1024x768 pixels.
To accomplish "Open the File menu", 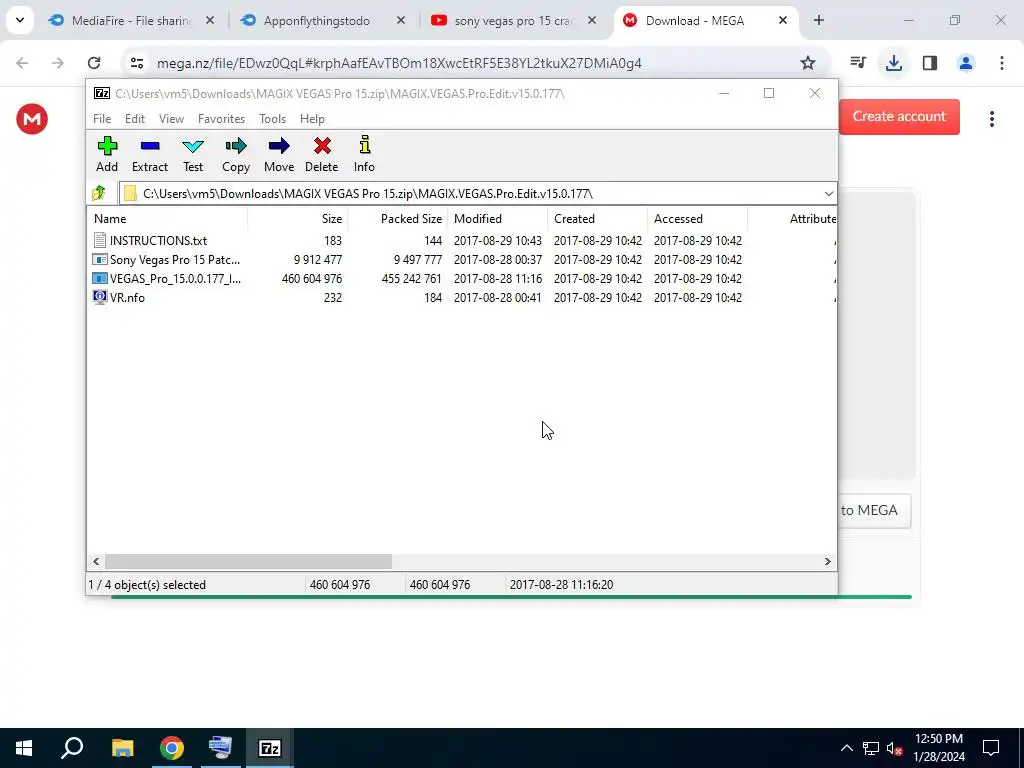I will [x=102, y=119].
